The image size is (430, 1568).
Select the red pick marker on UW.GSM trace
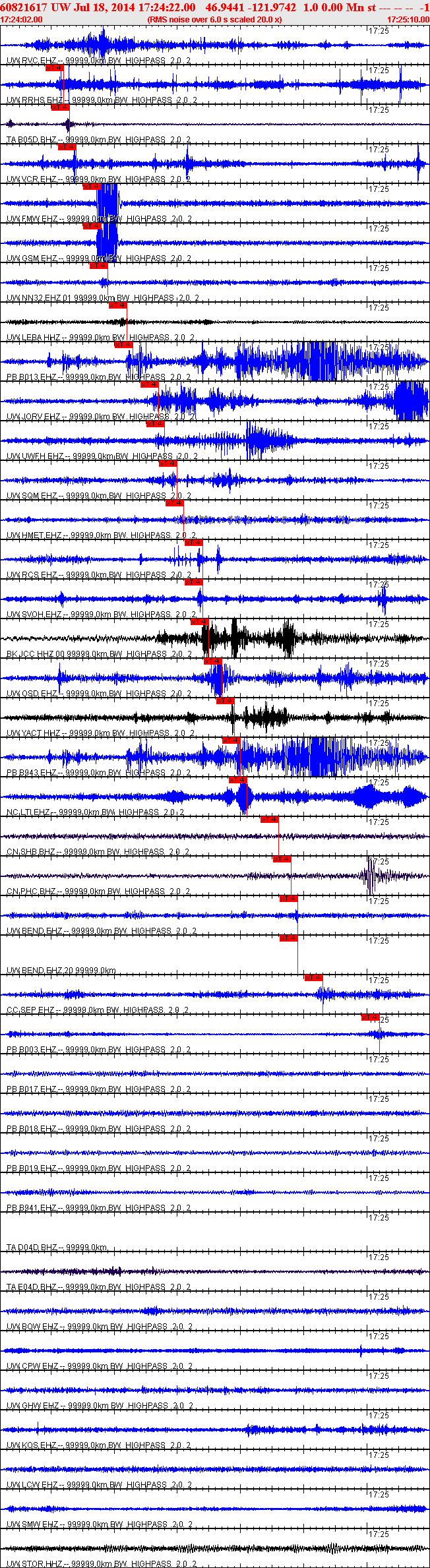click(x=92, y=226)
